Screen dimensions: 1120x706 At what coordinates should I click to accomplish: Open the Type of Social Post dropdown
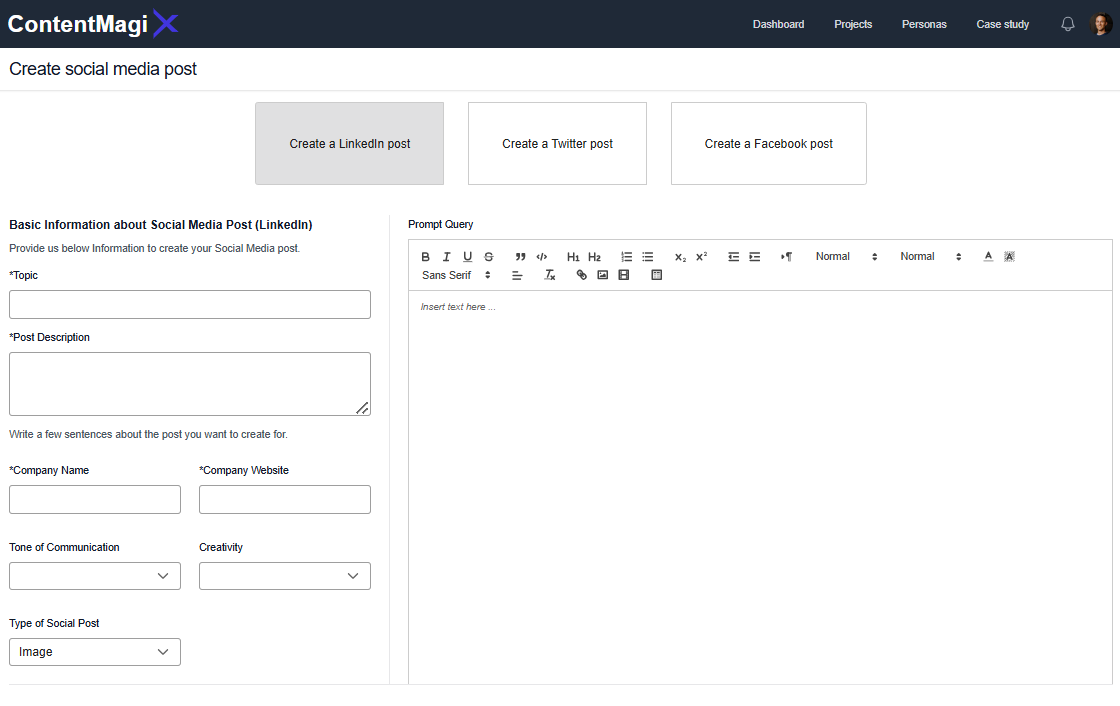tap(95, 652)
